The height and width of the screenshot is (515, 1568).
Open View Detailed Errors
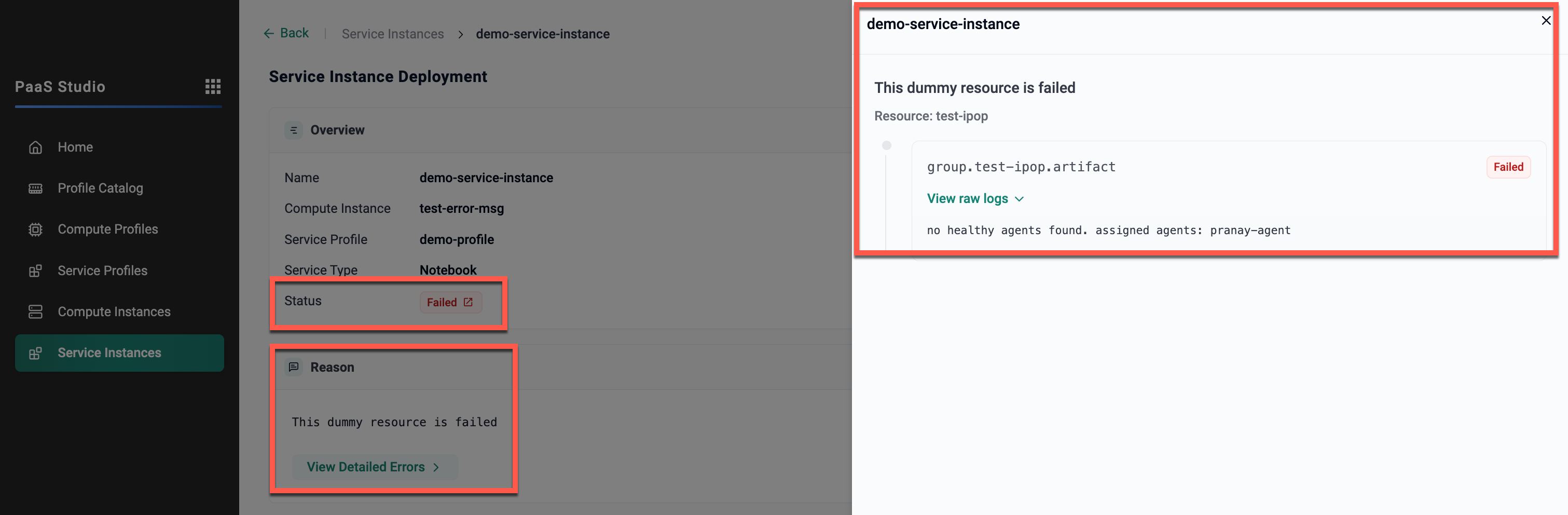(x=373, y=467)
